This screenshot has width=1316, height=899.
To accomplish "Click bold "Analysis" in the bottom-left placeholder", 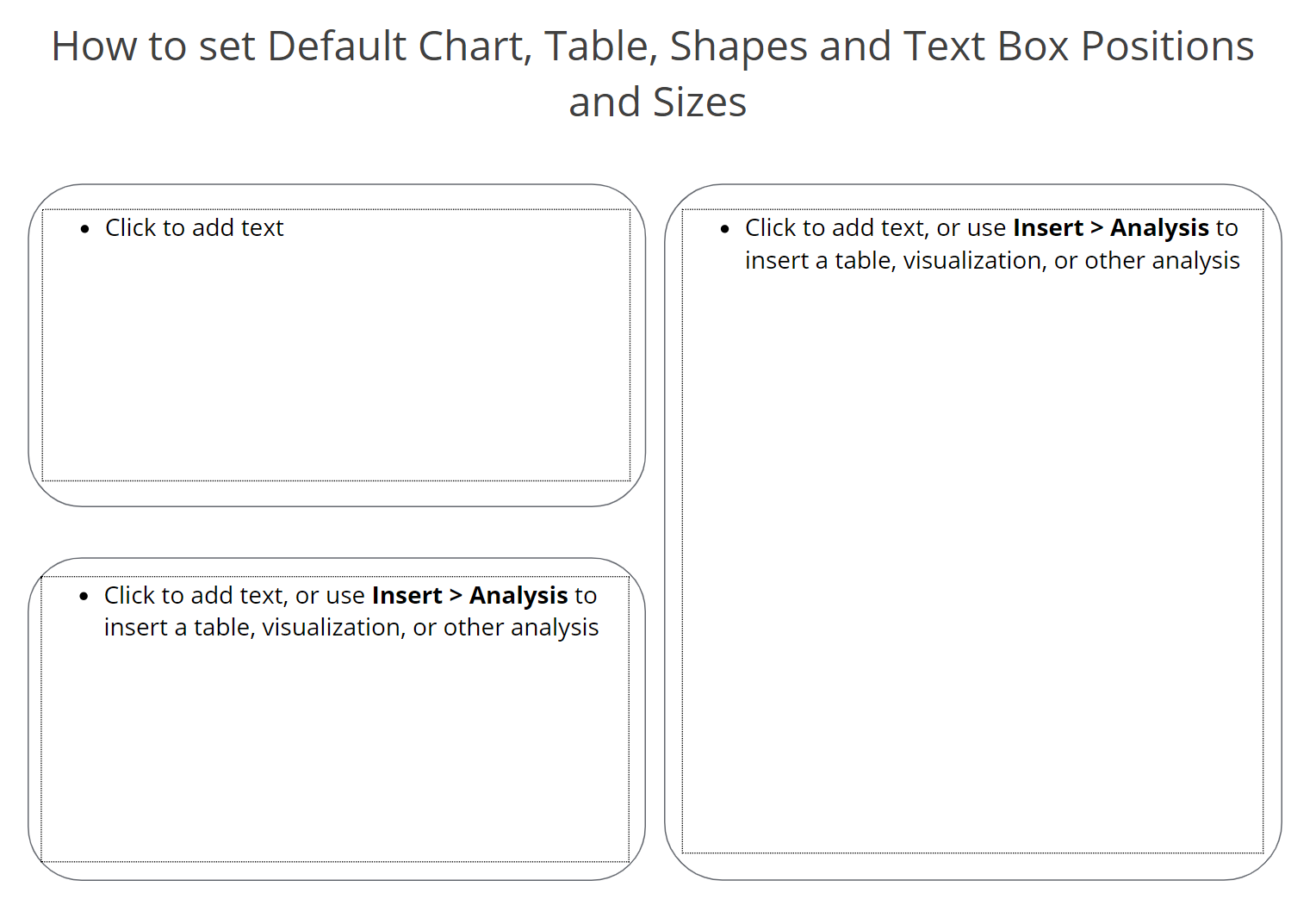I will 518,596.
